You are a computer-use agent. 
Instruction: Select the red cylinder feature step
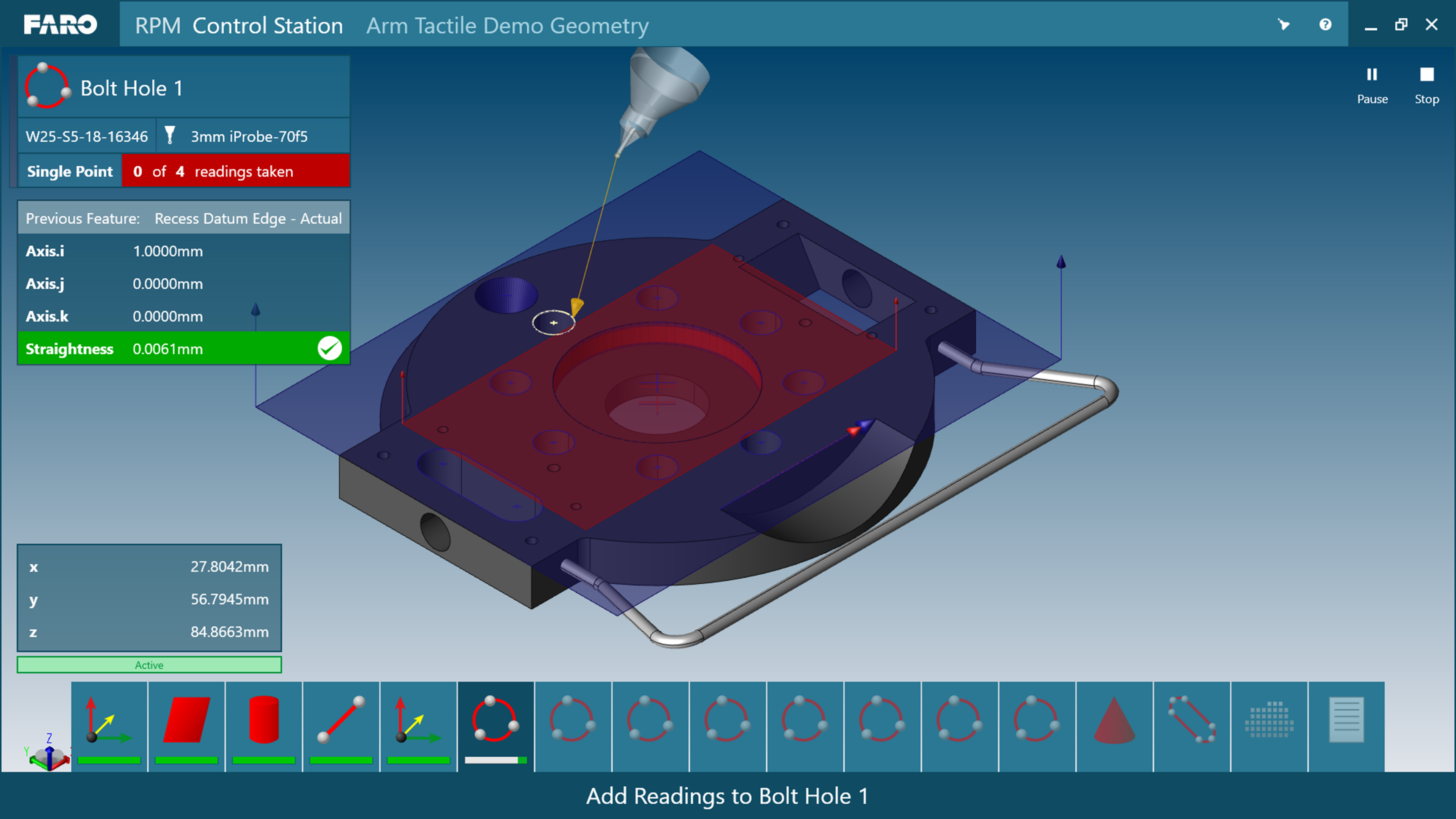point(264,726)
